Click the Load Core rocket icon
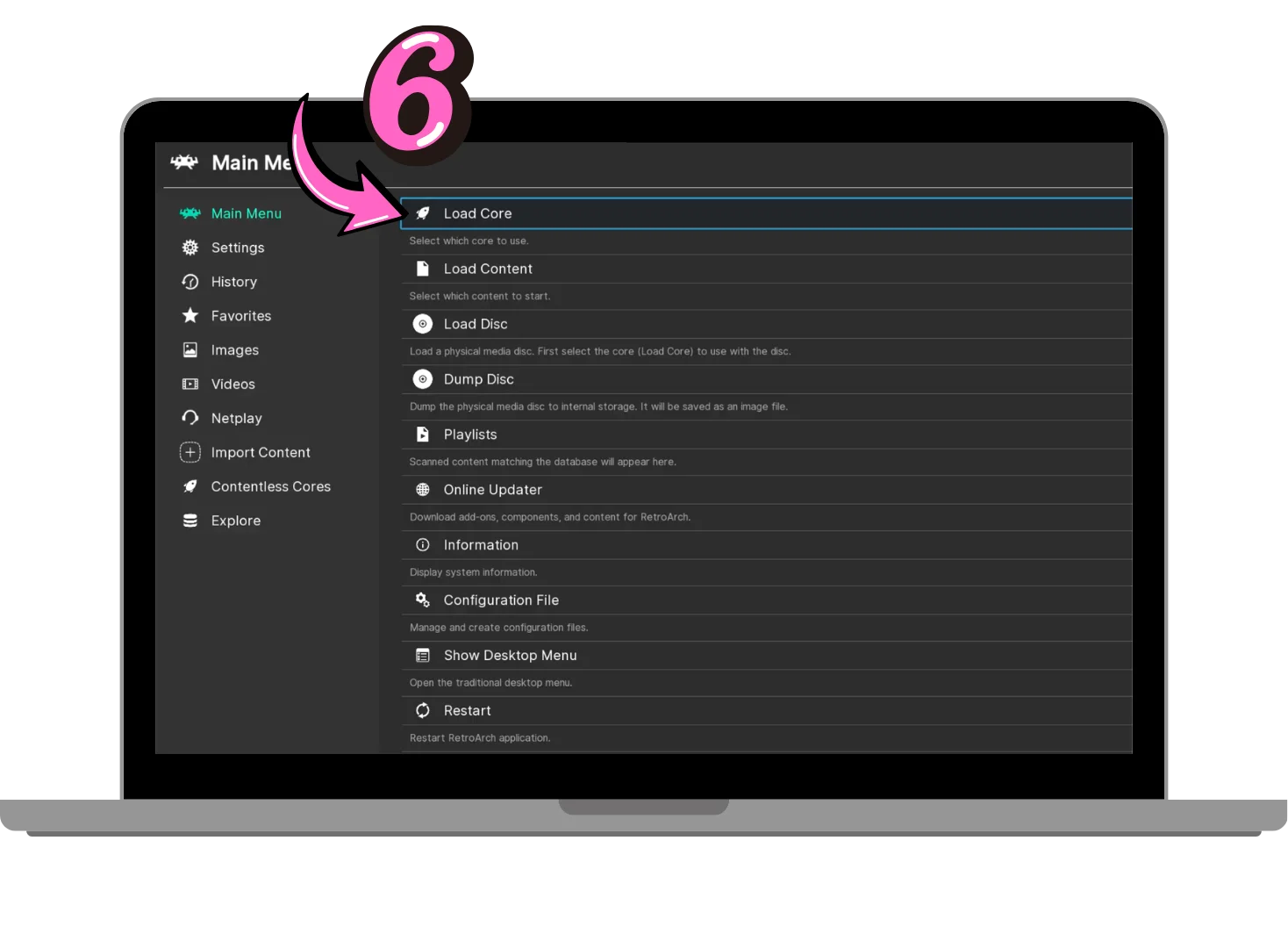This screenshot has height=934, width=1288. pos(423,213)
